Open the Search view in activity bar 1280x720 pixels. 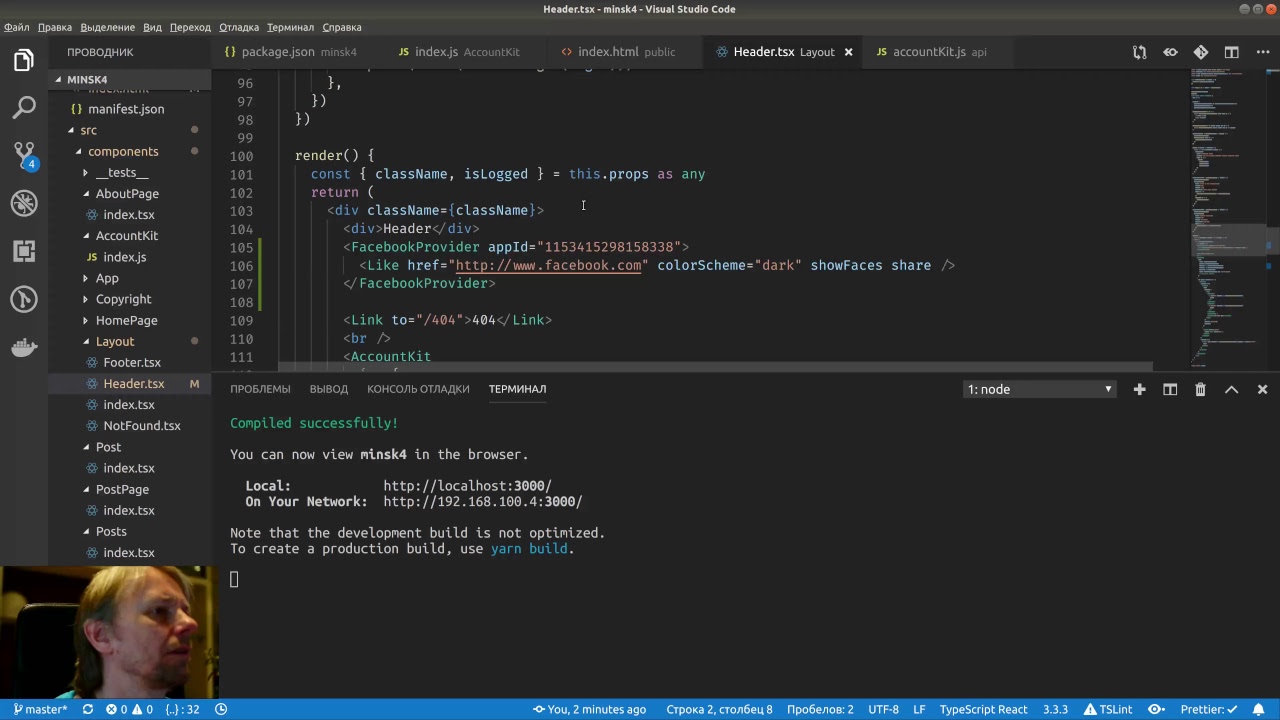pyautogui.click(x=24, y=108)
